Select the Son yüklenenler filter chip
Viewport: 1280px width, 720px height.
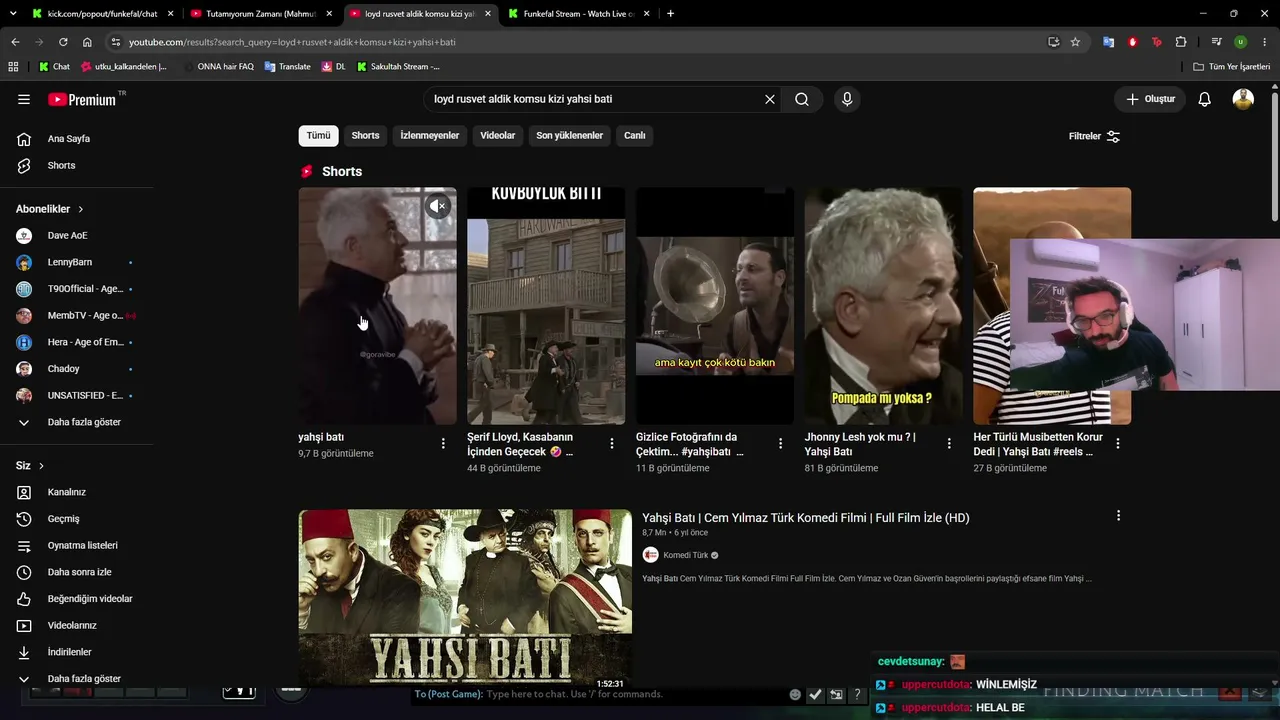tap(569, 135)
